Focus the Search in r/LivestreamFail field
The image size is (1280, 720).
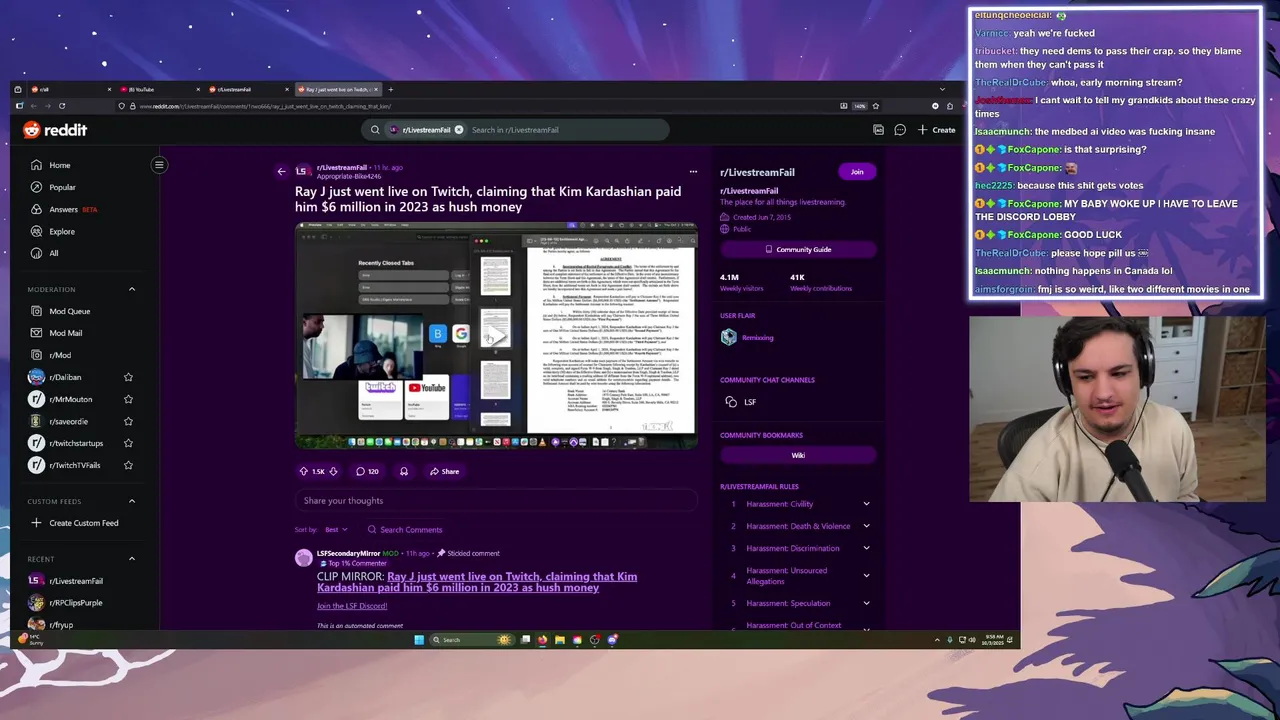click(x=565, y=130)
